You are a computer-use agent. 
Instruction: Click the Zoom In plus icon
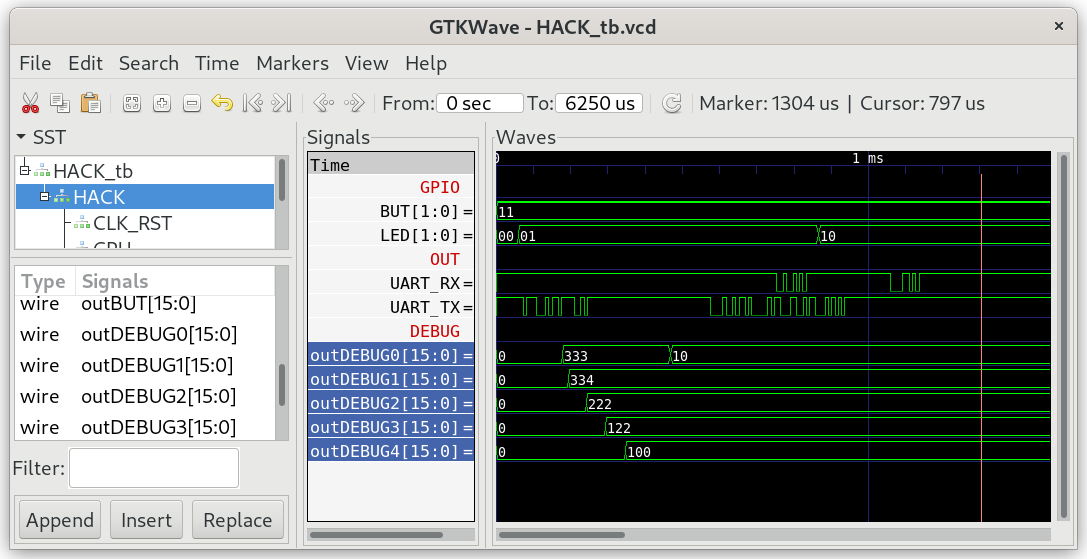click(162, 103)
